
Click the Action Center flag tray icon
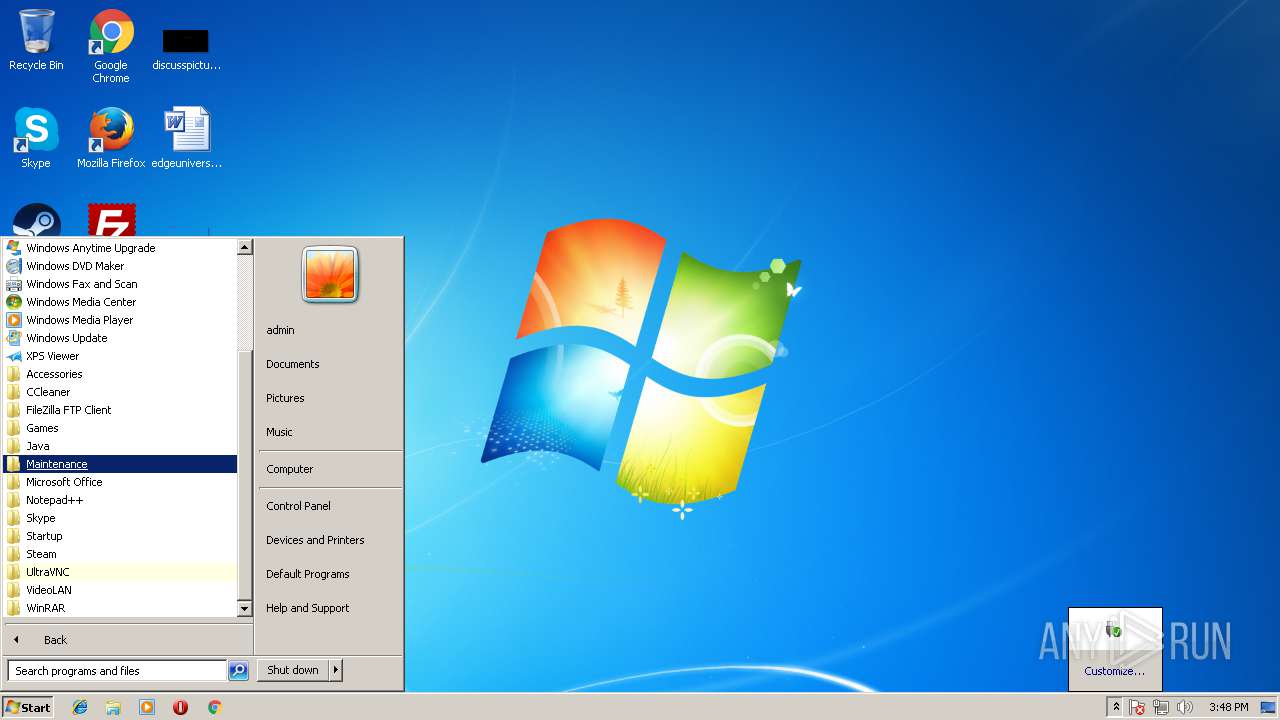[x=1138, y=707]
